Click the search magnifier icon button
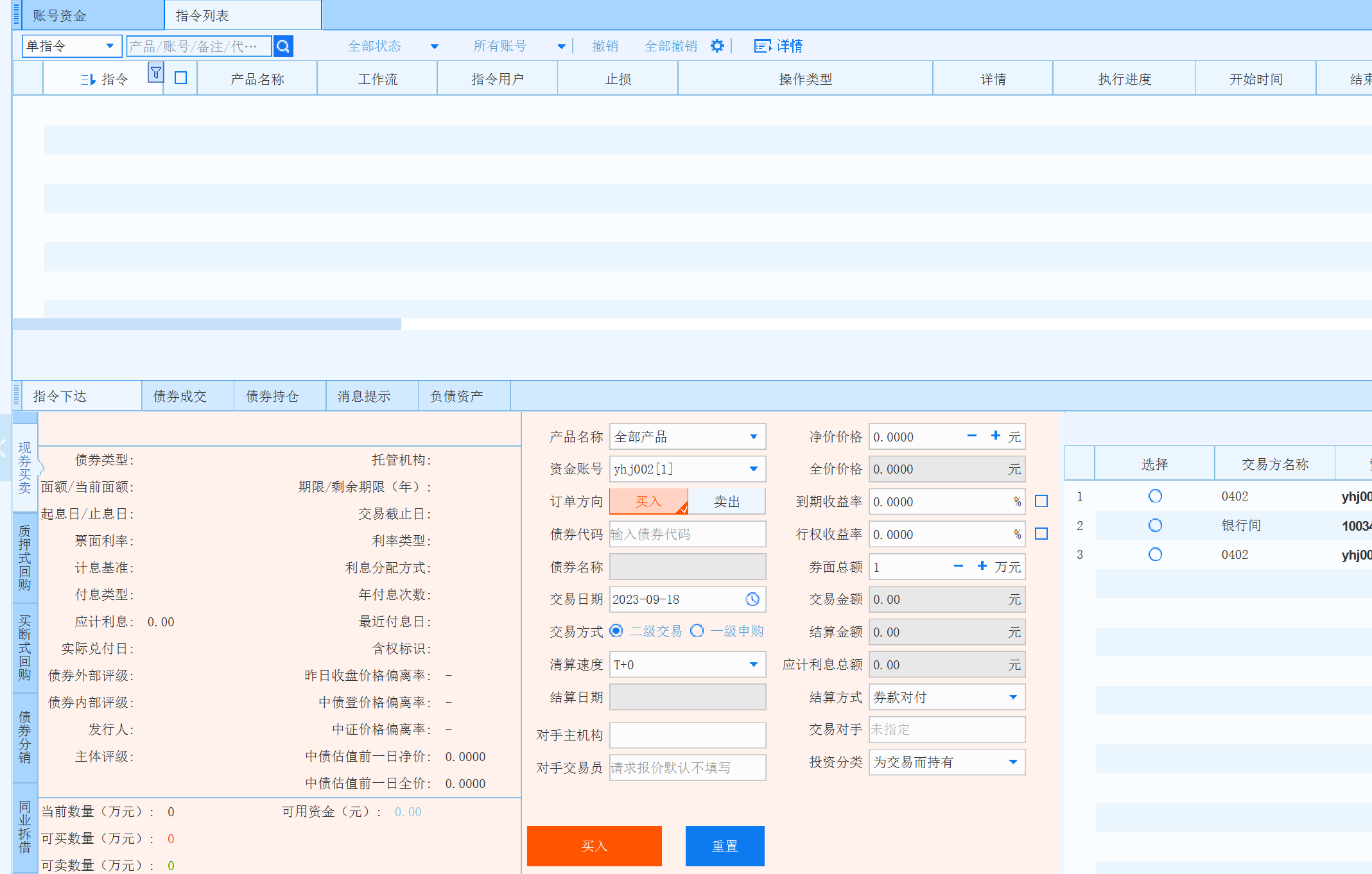1372x874 pixels. [283, 46]
